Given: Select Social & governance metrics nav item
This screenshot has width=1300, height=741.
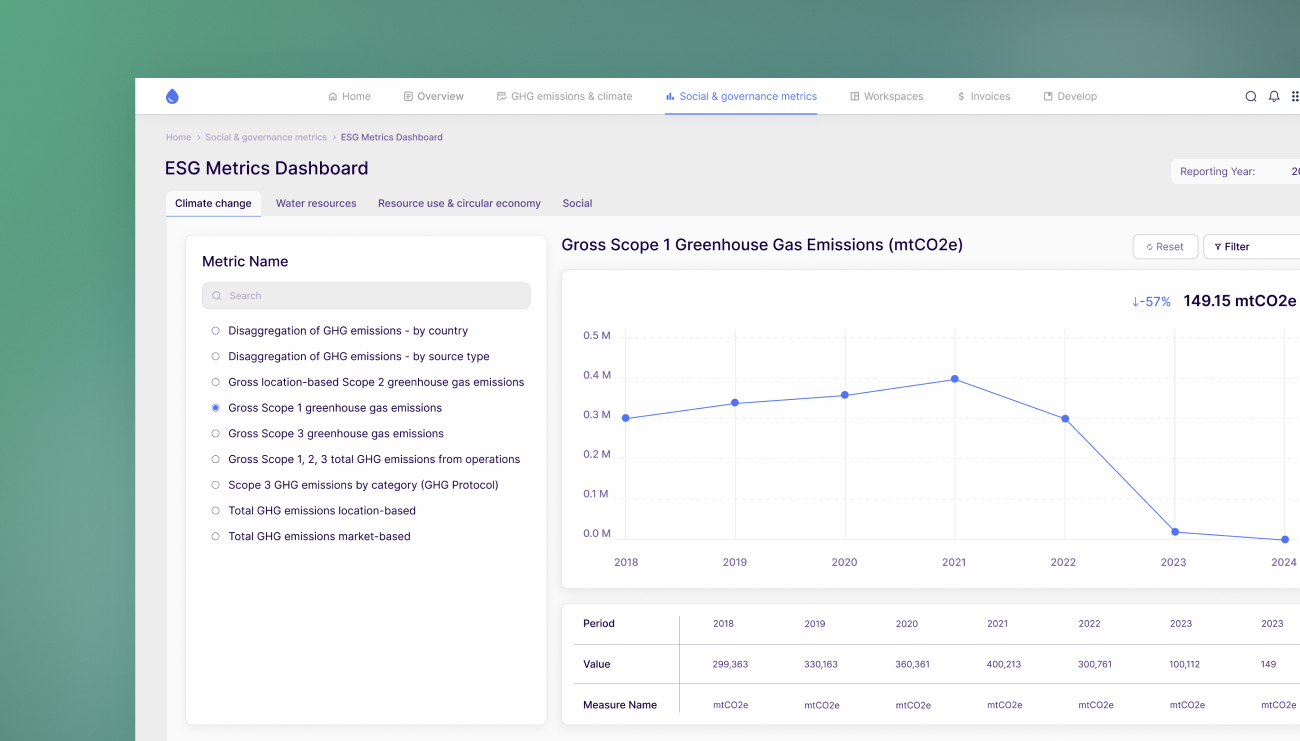Looking at the screenshot, I should pos(741,96).
